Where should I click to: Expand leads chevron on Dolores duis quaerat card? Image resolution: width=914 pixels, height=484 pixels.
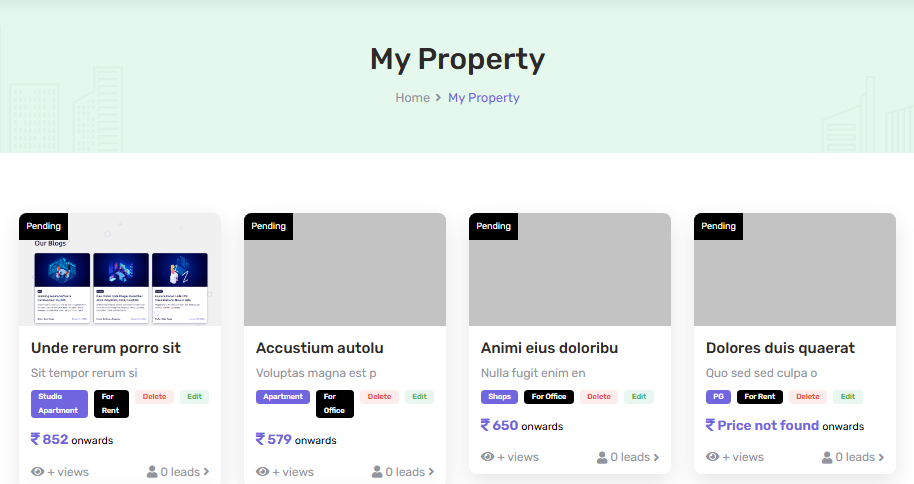point(881,457)
